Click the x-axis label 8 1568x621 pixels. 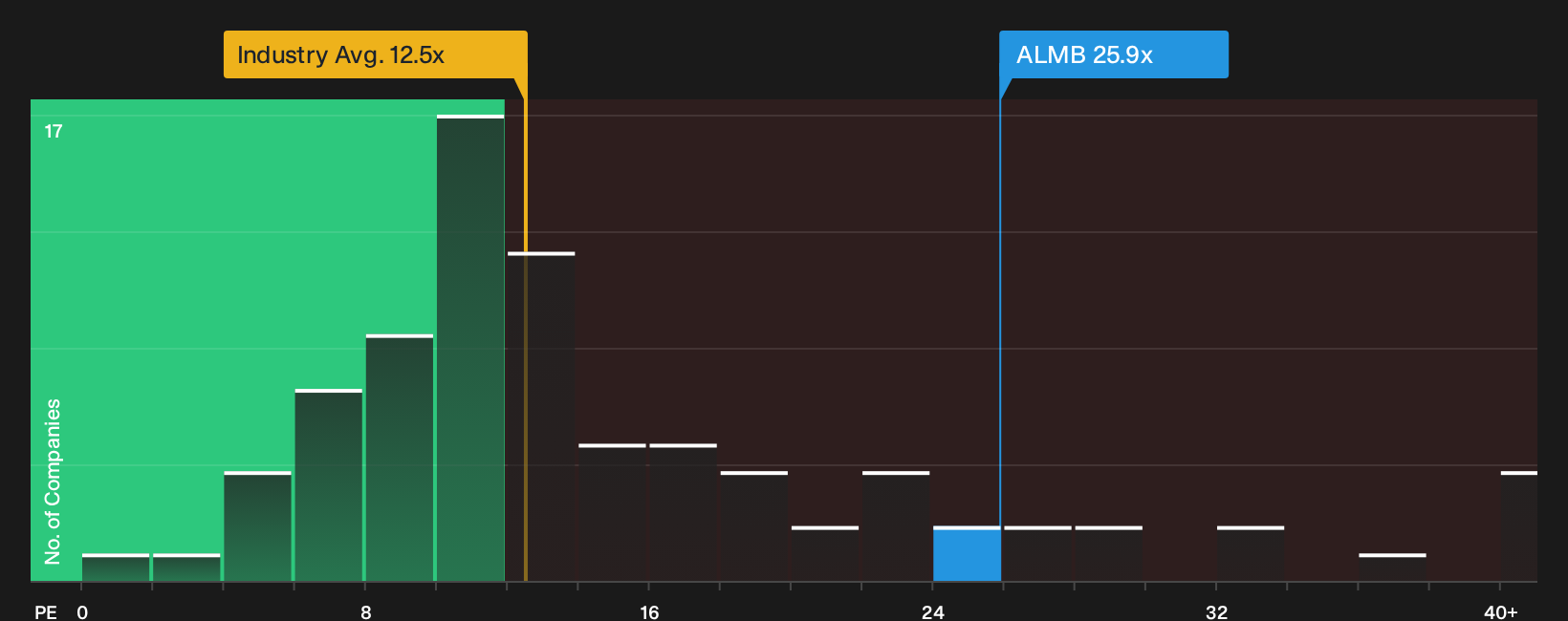point(366,611)
